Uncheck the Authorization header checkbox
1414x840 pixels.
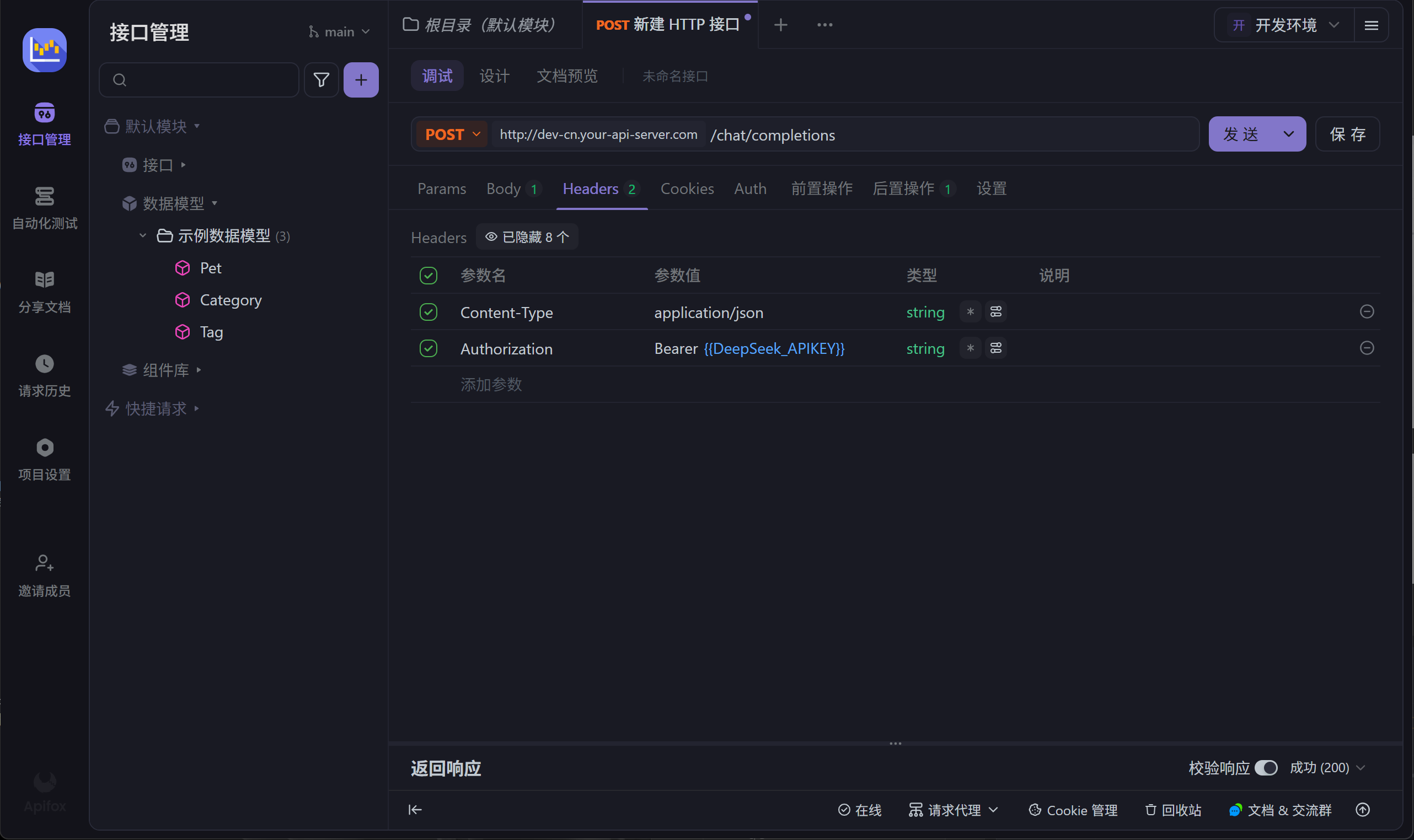point(428,348)
